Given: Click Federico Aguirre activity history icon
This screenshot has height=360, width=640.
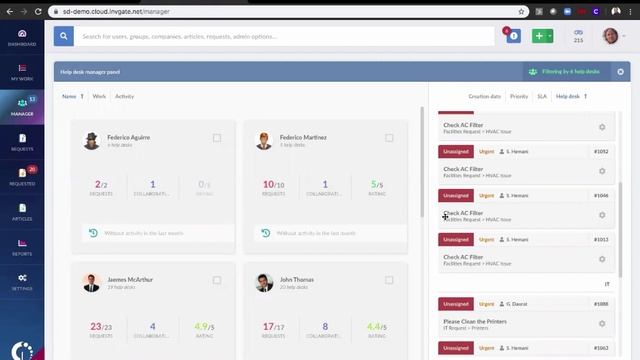Looking at the screenshot, I should click(x=93, y=233).
